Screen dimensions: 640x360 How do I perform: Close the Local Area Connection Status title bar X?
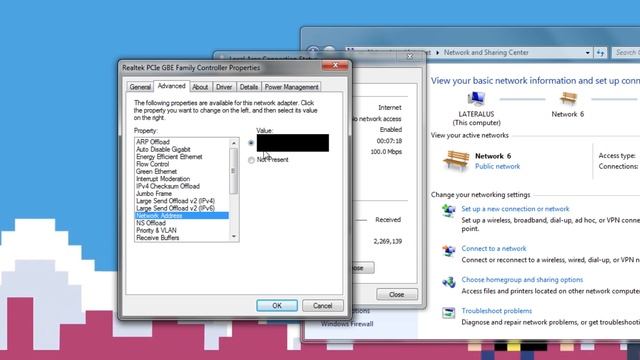click(x=410, y=56)
